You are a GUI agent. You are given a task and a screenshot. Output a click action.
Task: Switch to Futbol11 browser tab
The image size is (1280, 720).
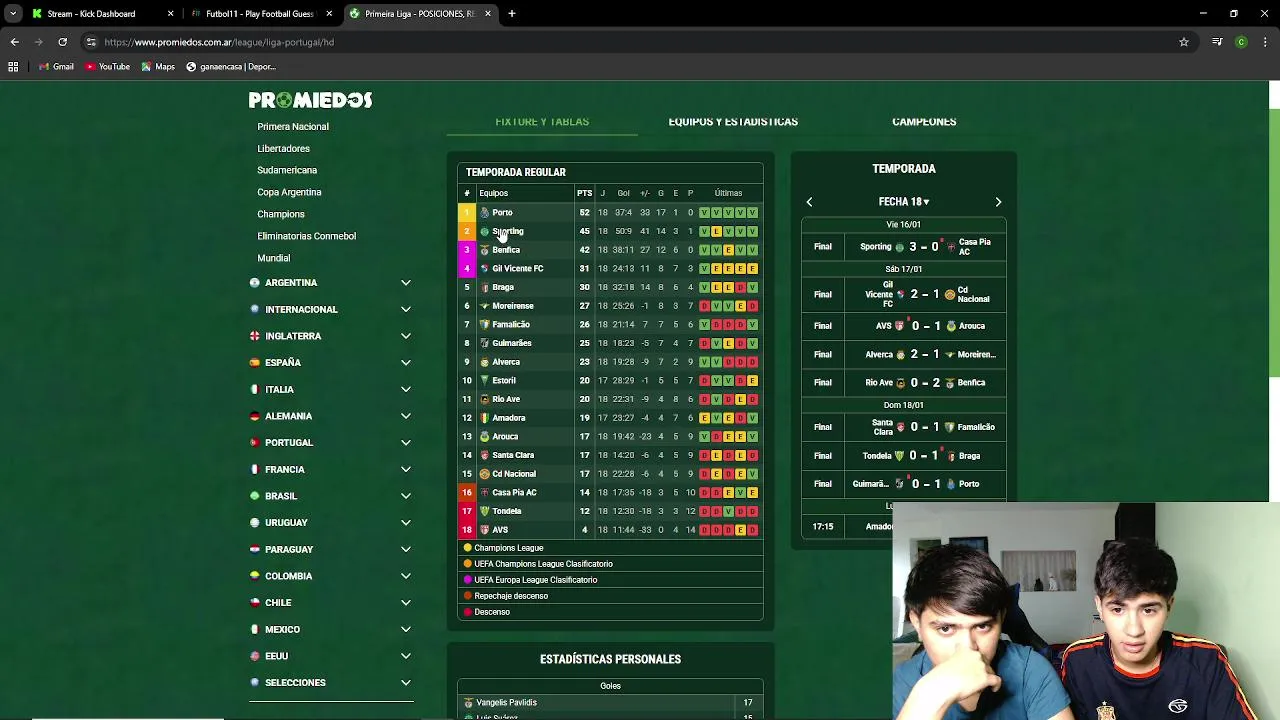(260, 14)
